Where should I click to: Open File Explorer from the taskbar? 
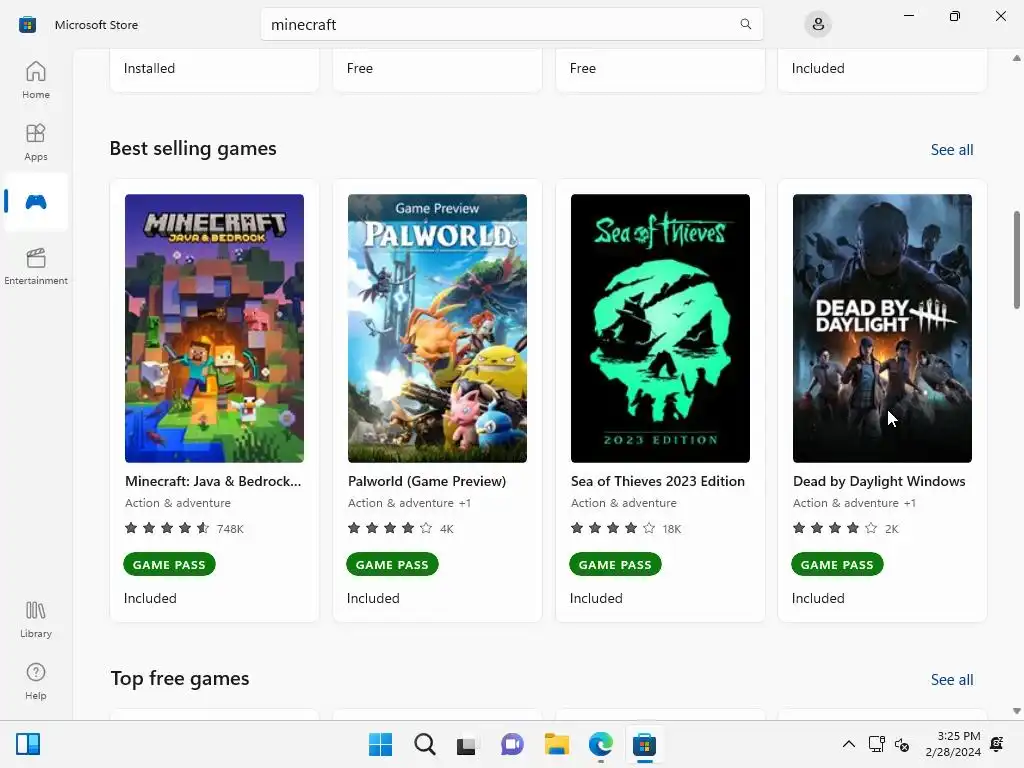point(556,744)
